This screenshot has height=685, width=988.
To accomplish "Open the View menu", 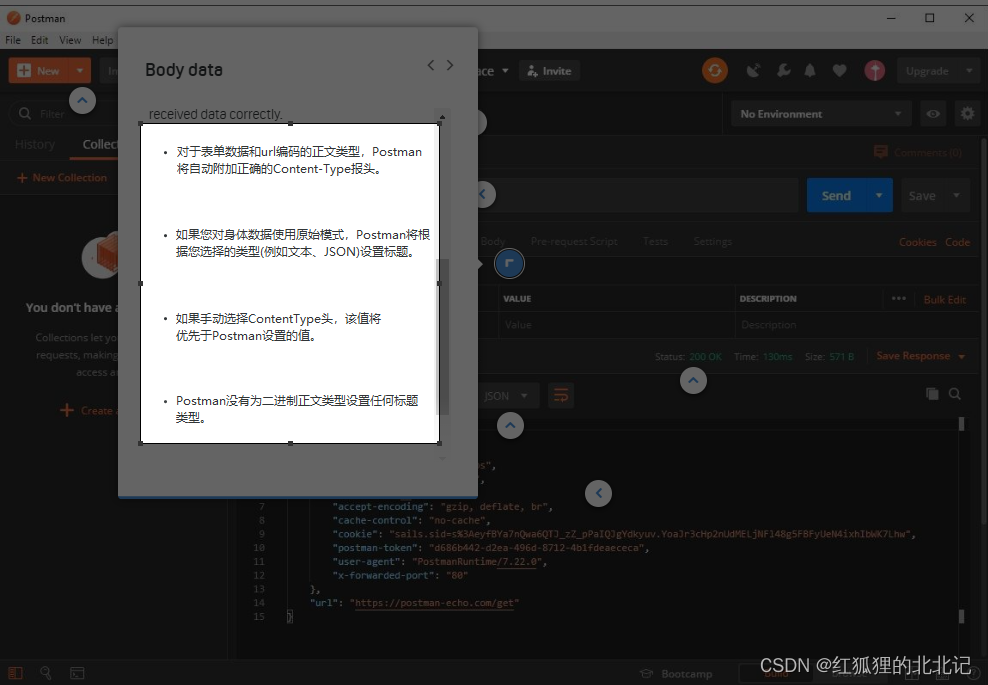I will point(70,40).
